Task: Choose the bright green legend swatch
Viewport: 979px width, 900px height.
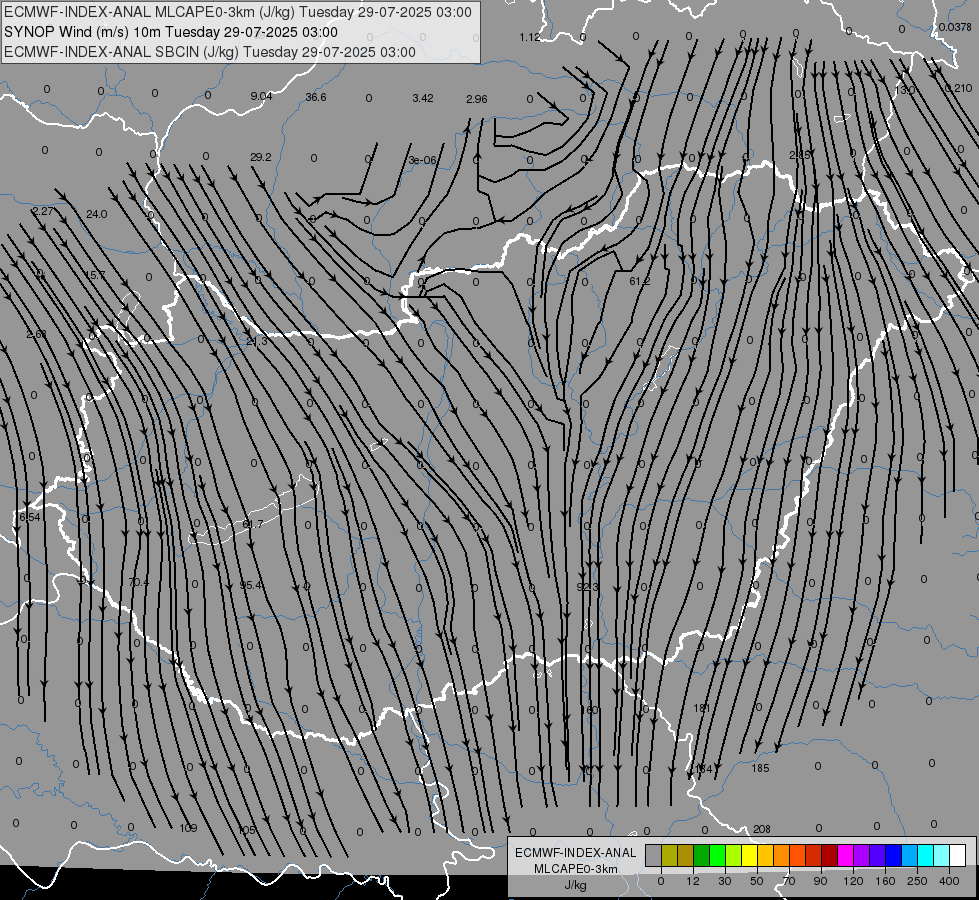Action: coord(717,855)
